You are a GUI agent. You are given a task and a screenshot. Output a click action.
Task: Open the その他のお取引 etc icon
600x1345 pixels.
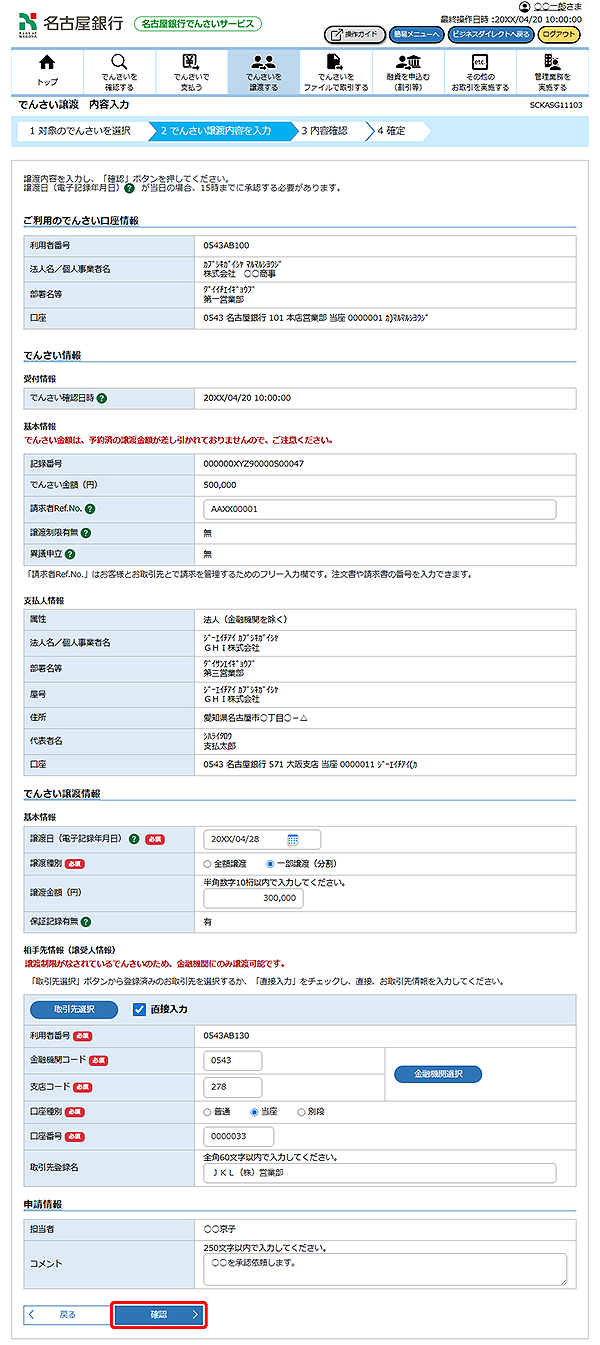(479, 63)
